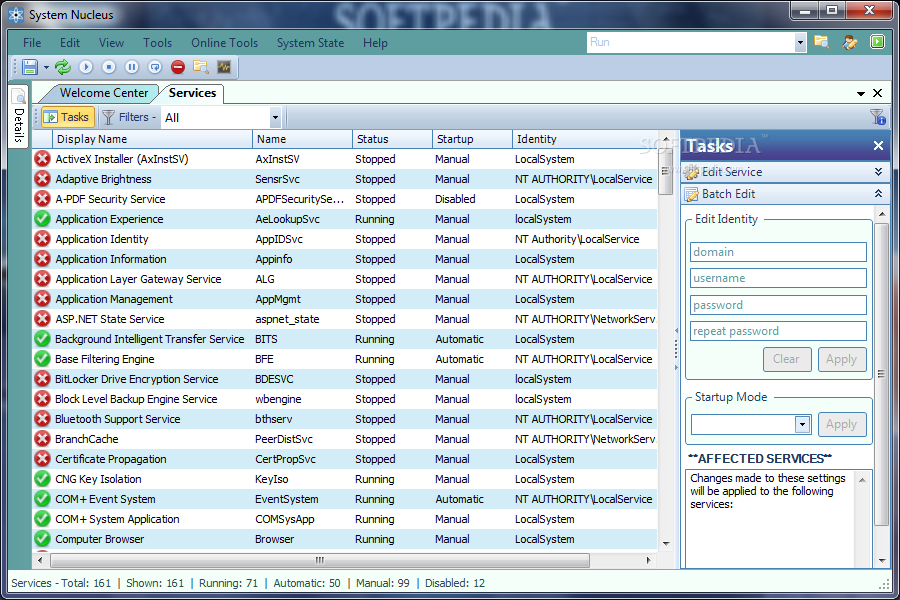This screenshot has width=900, height=600.
Task: Open the File menu
Action: click(x=32, y=43)
